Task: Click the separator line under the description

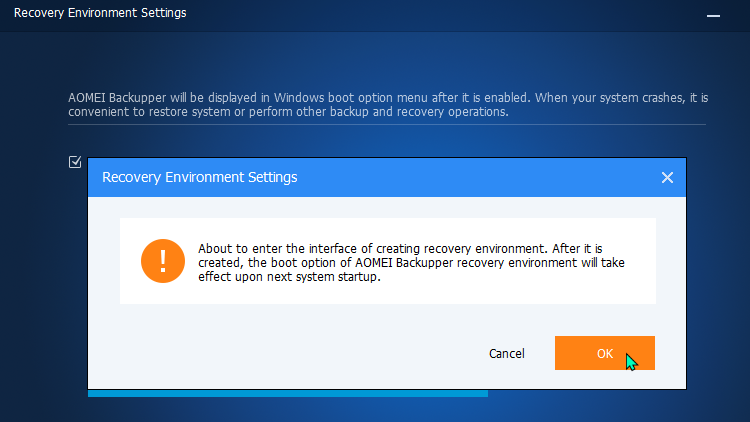Action: [x=387, y=124]
